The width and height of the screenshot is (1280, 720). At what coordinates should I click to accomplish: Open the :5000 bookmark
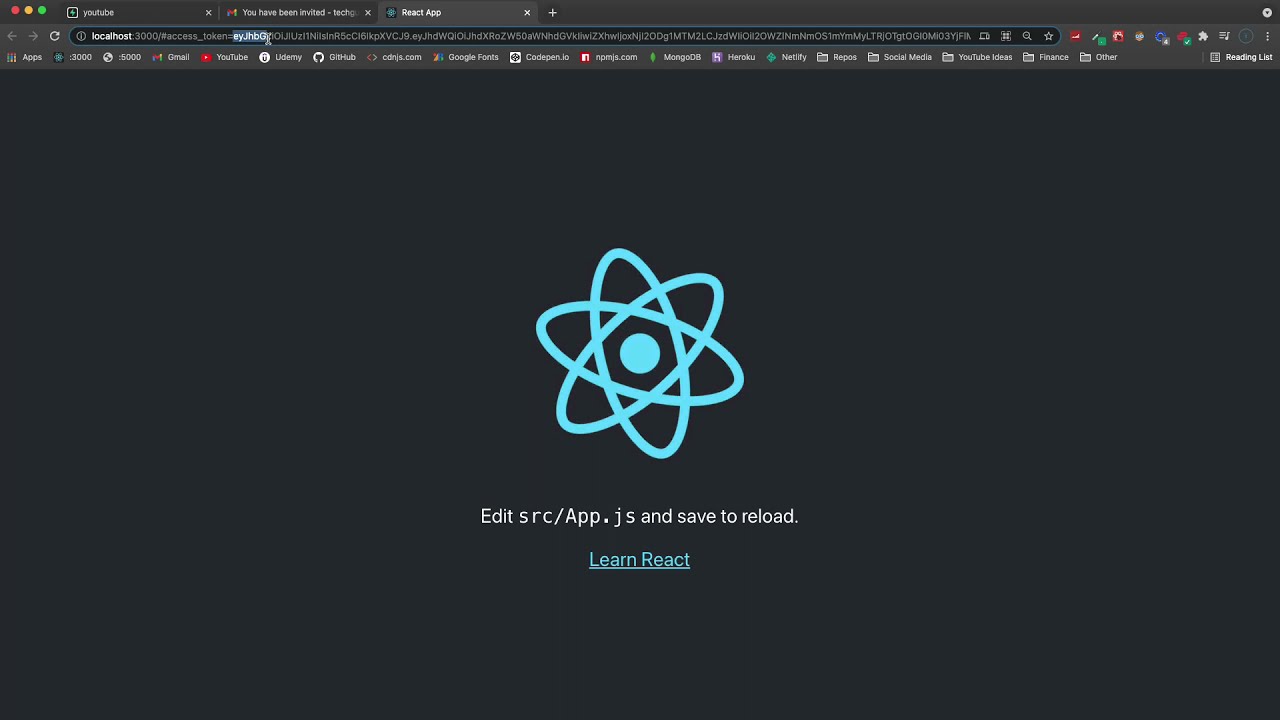(122, 57)
